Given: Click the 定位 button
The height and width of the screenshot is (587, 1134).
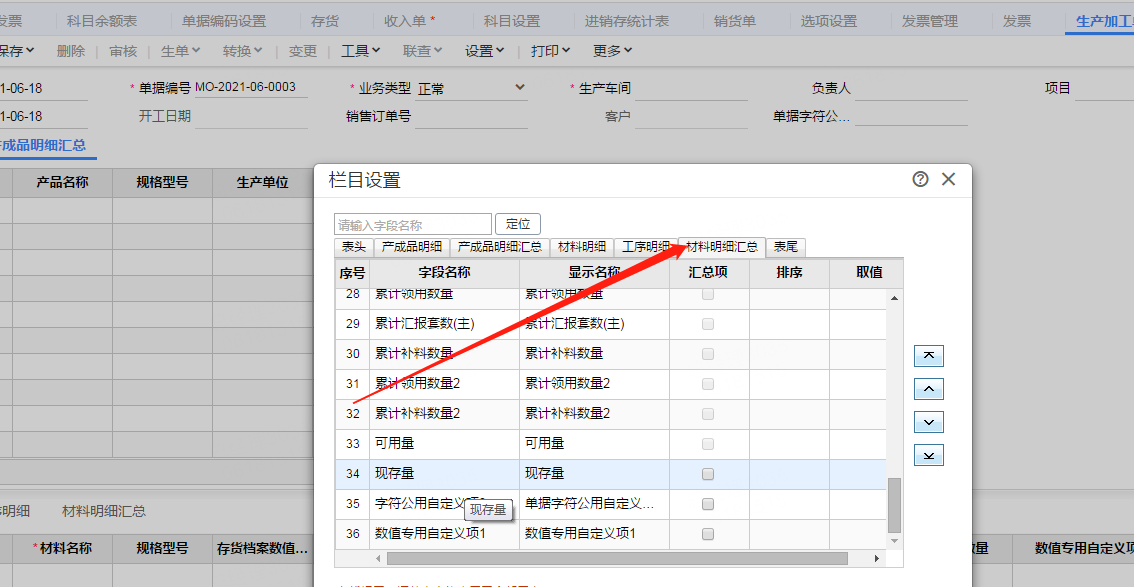Looking at the screenshot, I should point(518,224).
